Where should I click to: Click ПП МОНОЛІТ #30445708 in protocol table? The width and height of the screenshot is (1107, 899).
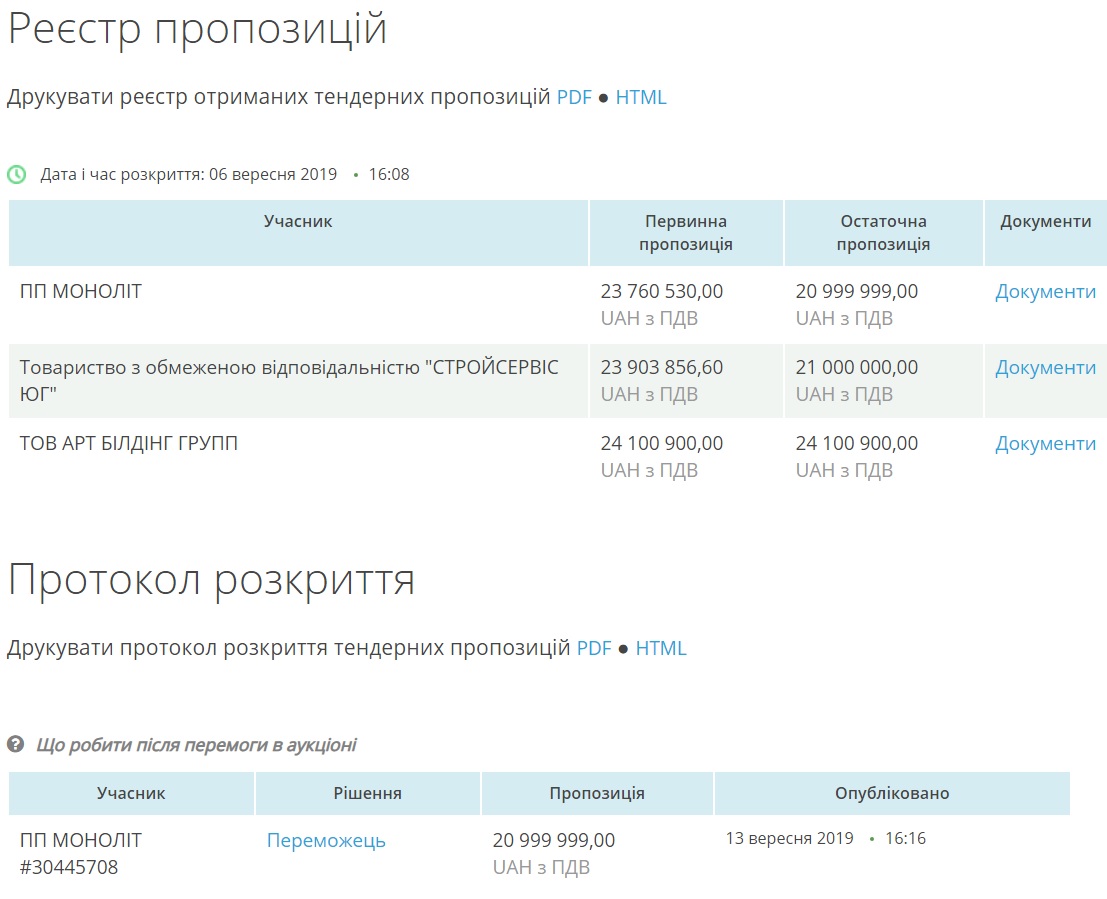81,854
